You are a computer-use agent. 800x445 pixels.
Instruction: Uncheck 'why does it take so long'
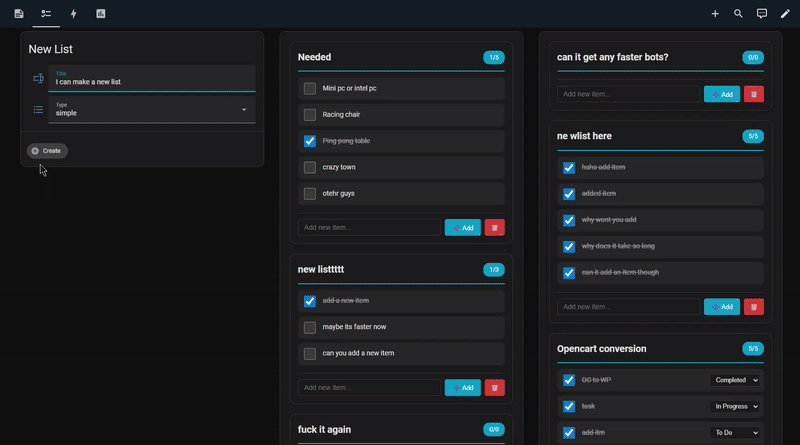tap(569, 246)
